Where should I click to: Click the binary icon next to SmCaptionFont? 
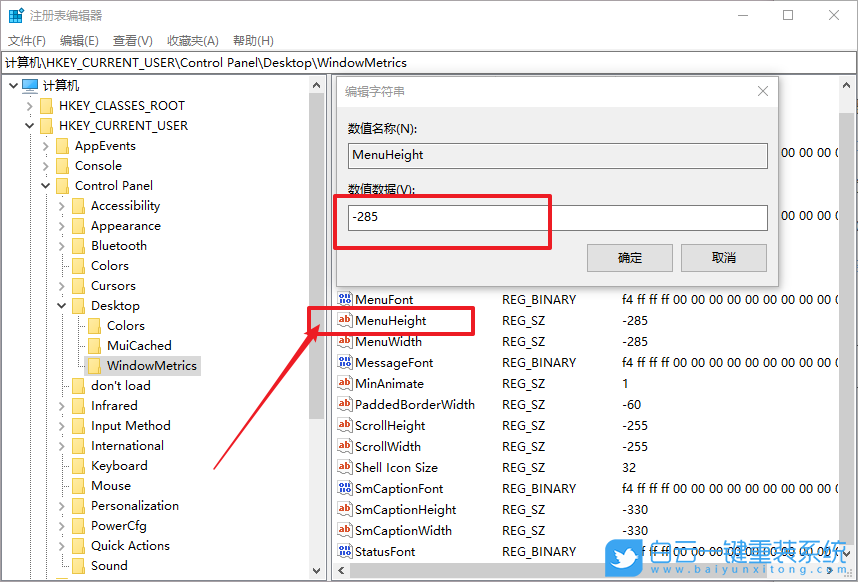point(345,488)
